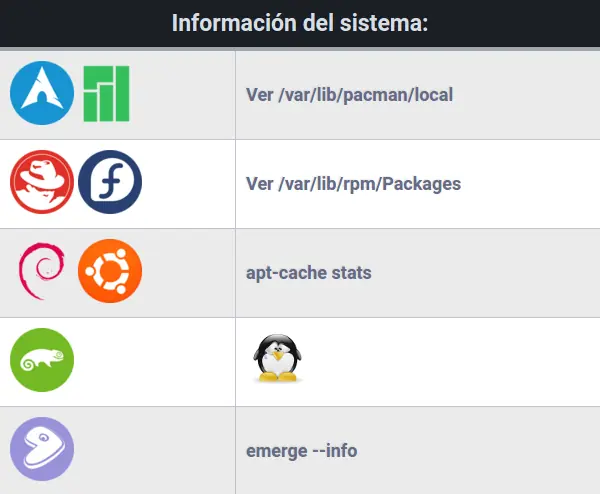Screen dimensions: 600x494
Task: Select the 'emerge --info' command text
Action: click(x=302, y=450)
